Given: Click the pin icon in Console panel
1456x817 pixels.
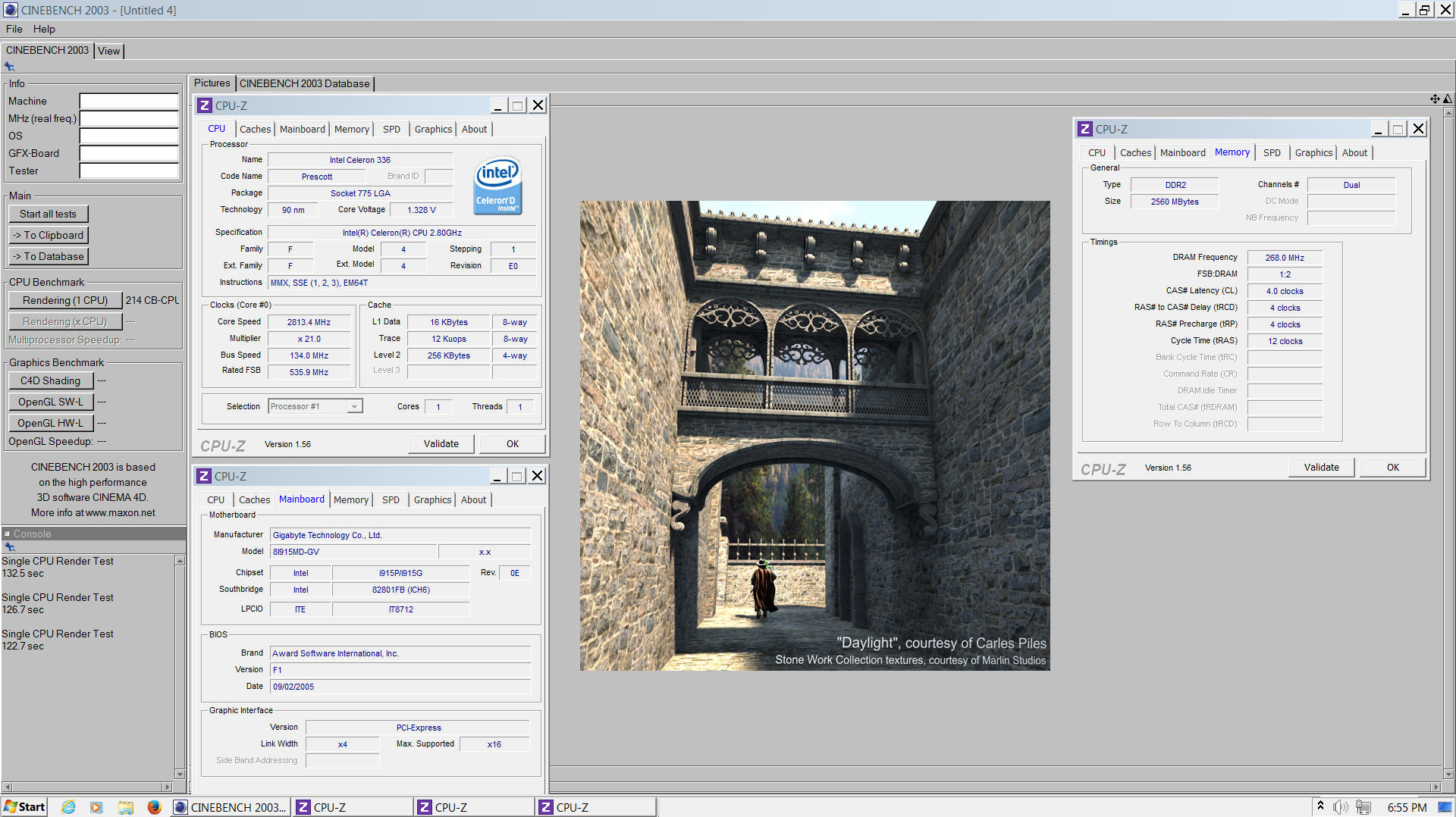Looking at the screenshot, I should coord(9,547).
